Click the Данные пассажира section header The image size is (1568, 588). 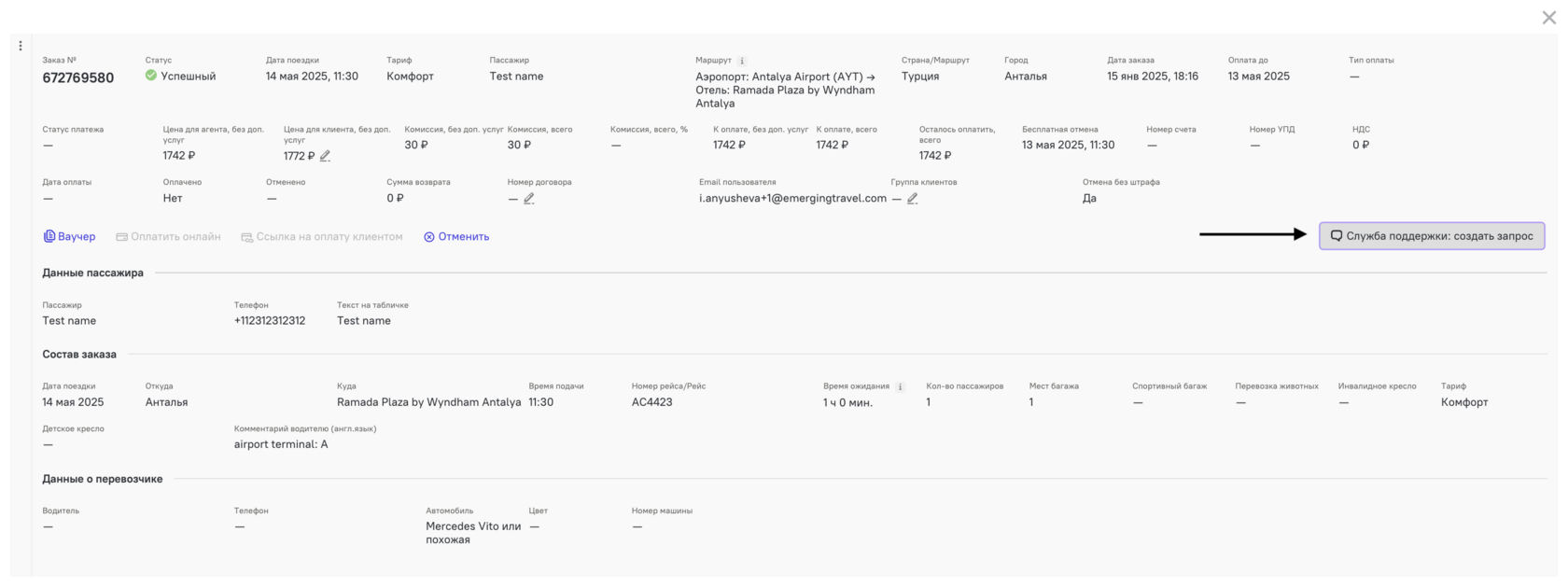[93, 273]
